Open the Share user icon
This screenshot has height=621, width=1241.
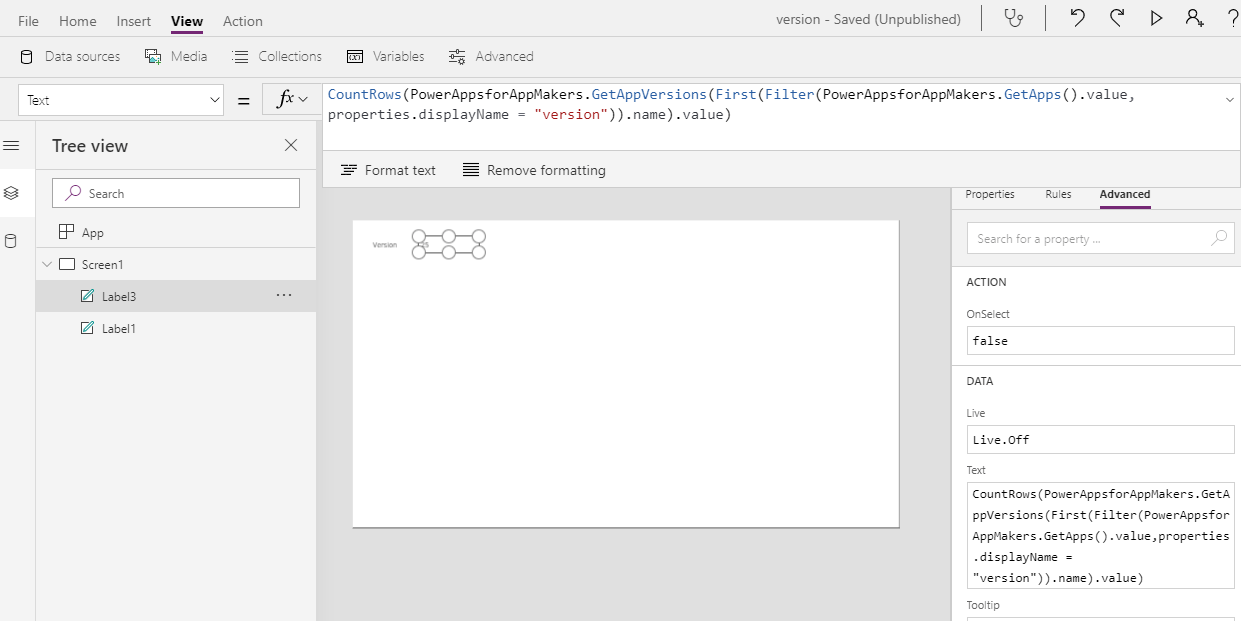[1194, 18]
